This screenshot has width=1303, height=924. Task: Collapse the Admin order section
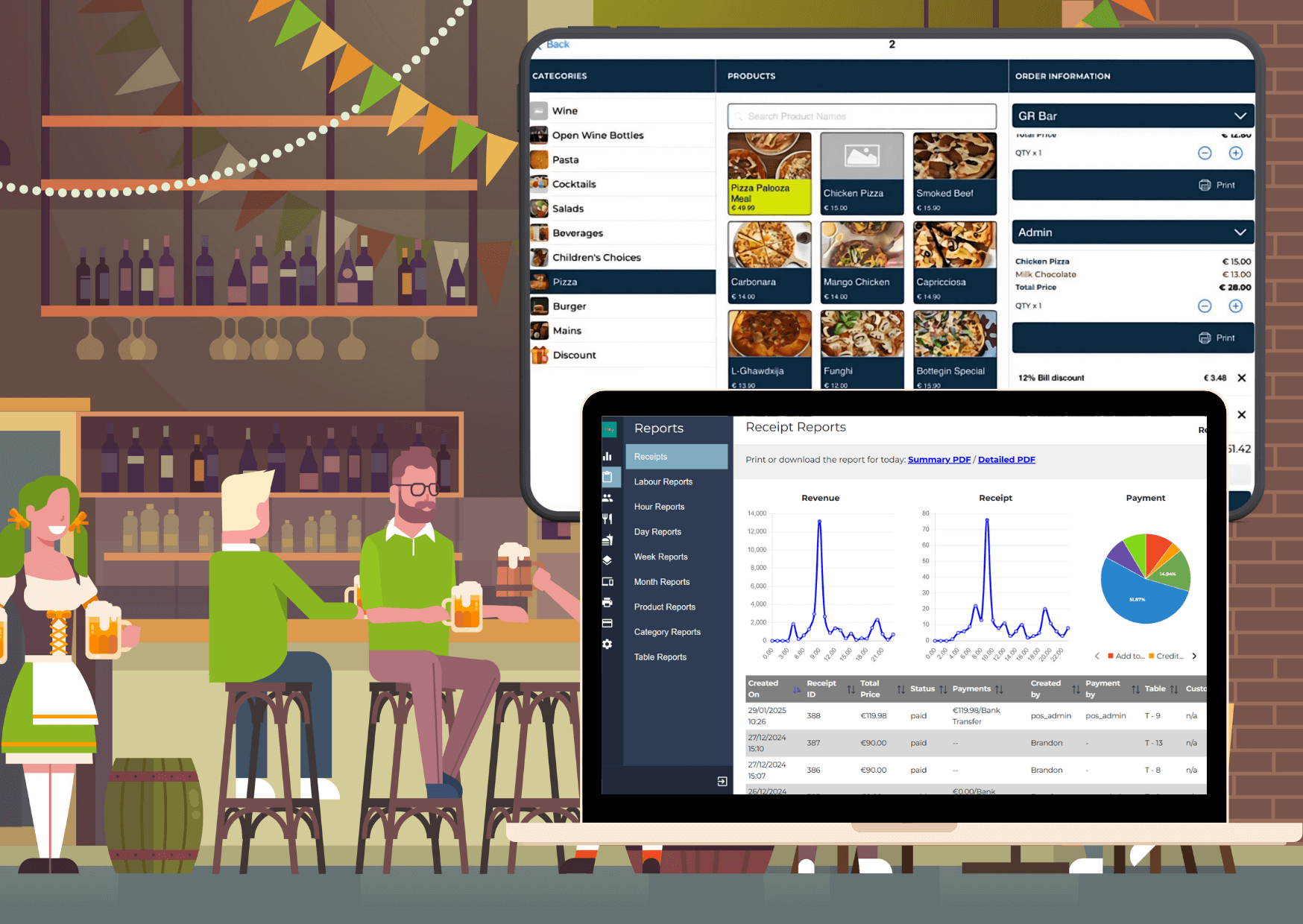[x=1240, y=232]
